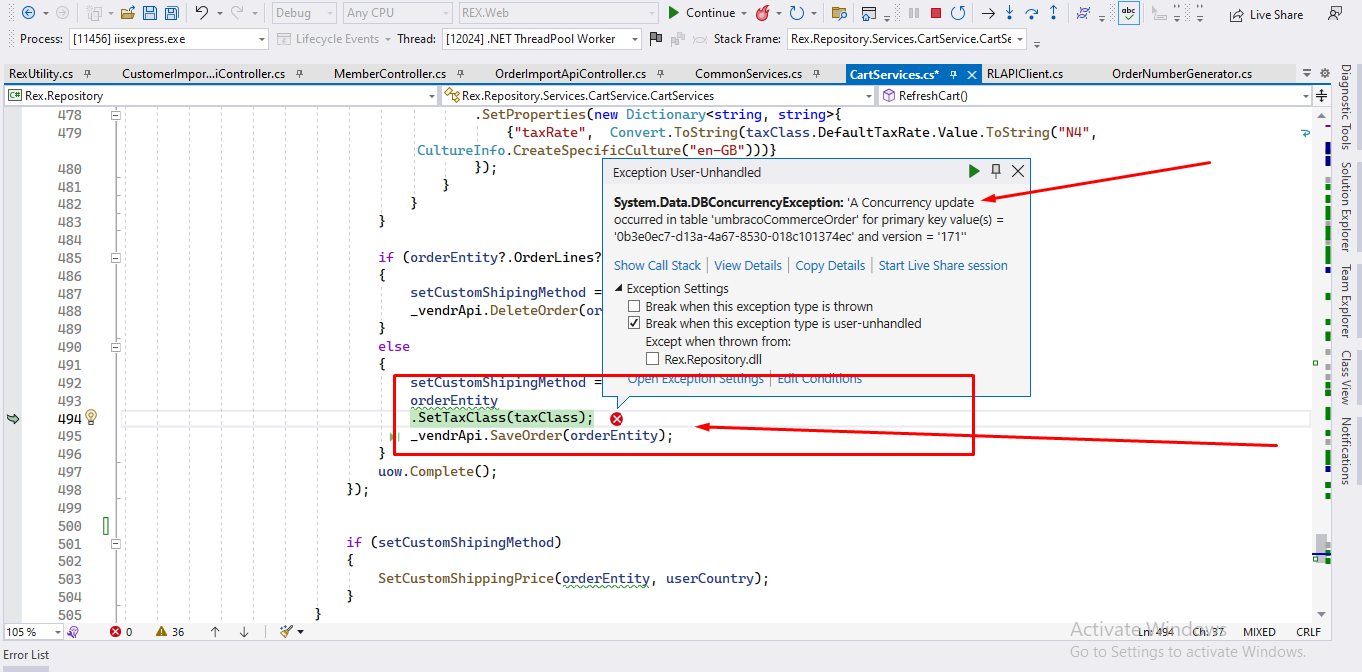The width and height of the screenshot is (1362, 672).
Task: Collapse the code block on line 485
Action: click(x=115, y=258)
